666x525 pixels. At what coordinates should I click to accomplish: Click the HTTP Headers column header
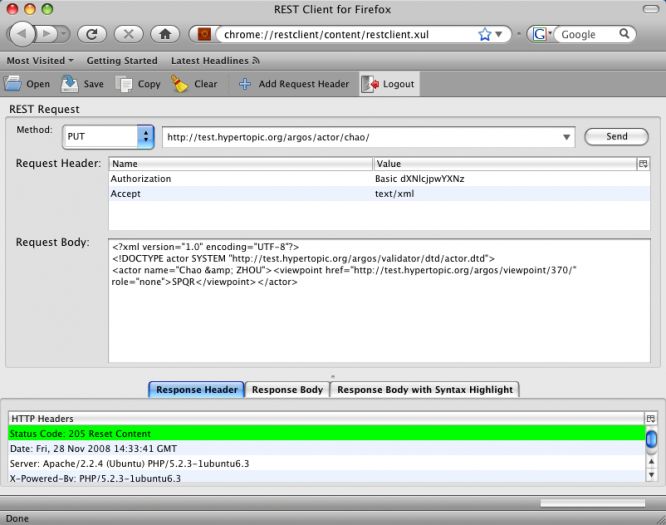pos(326,419)
